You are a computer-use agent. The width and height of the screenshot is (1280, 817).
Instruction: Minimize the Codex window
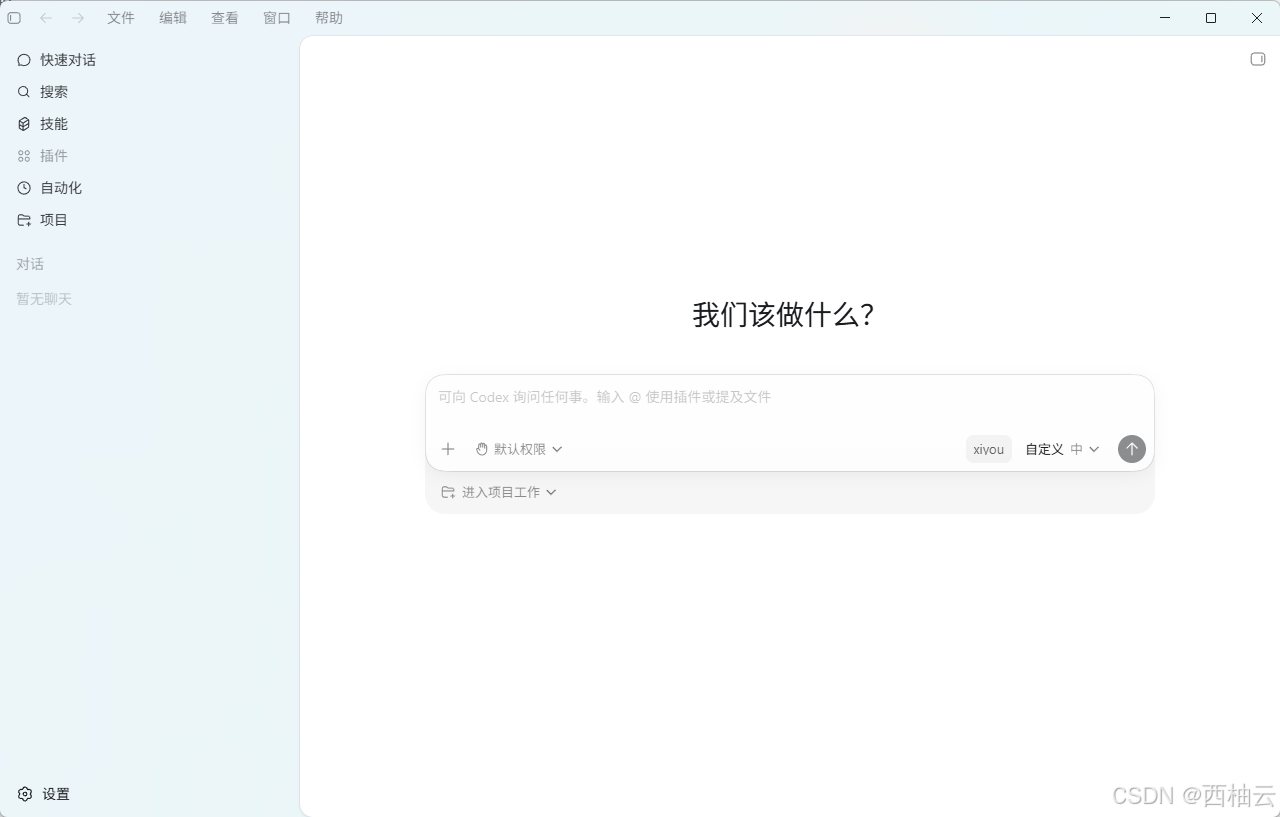[1165, 18]
